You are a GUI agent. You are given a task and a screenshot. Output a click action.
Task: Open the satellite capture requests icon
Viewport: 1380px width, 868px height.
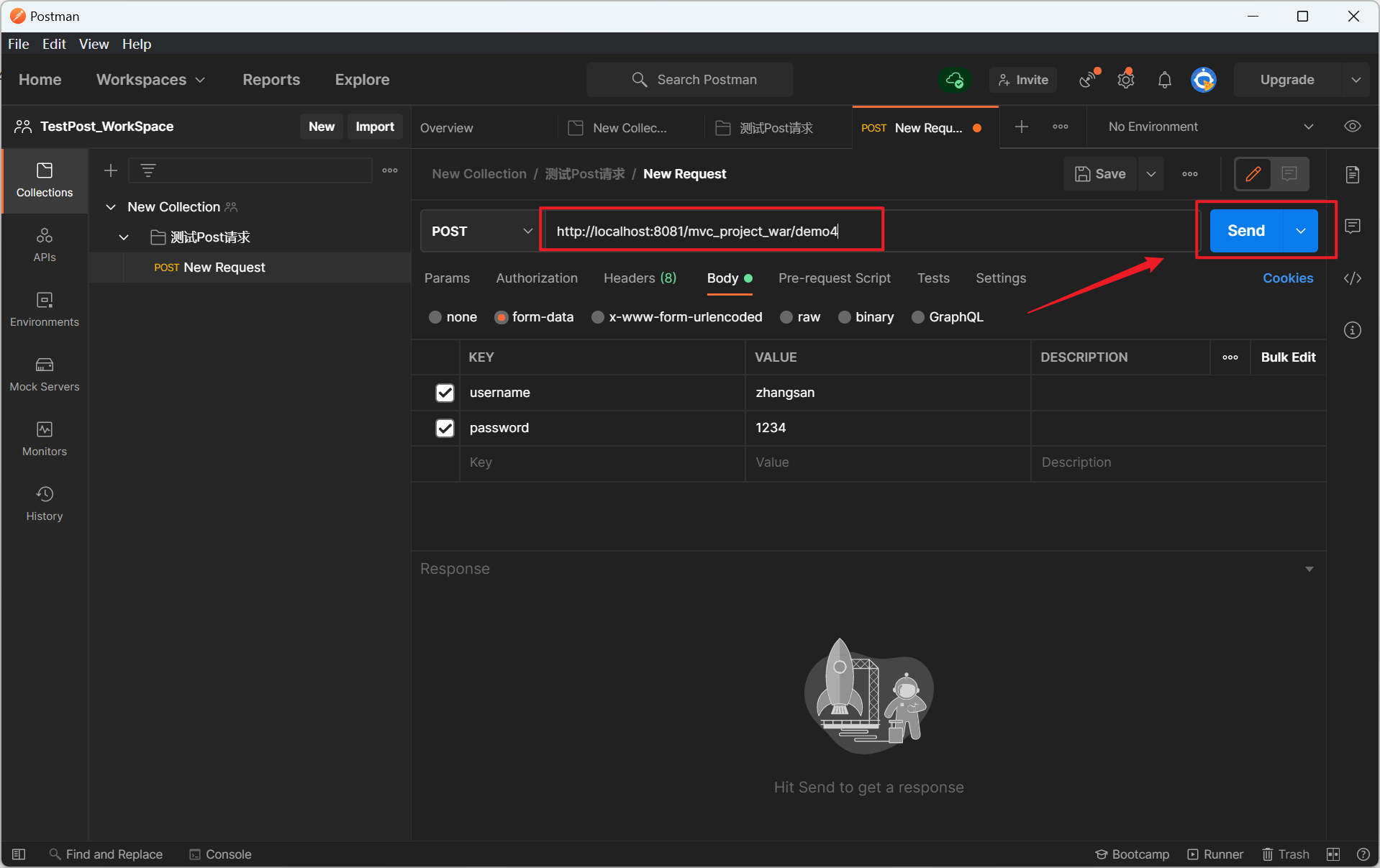1089,79
